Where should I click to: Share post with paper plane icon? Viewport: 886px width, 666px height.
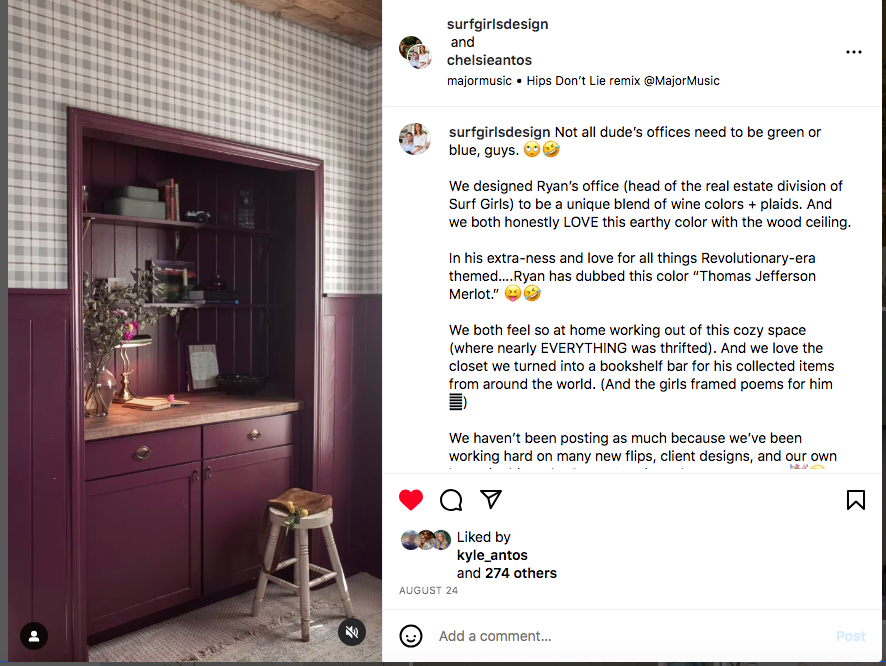click(491, 499)
